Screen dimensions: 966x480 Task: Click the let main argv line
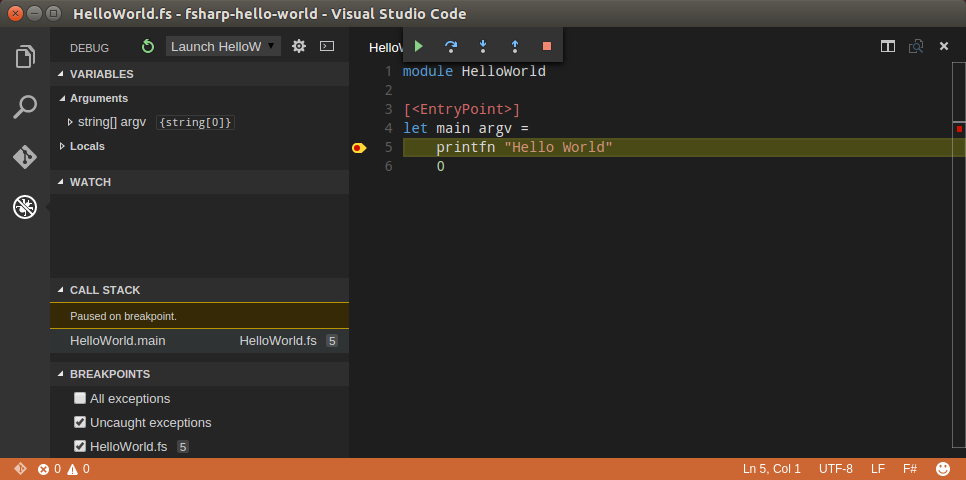point(466,129)
